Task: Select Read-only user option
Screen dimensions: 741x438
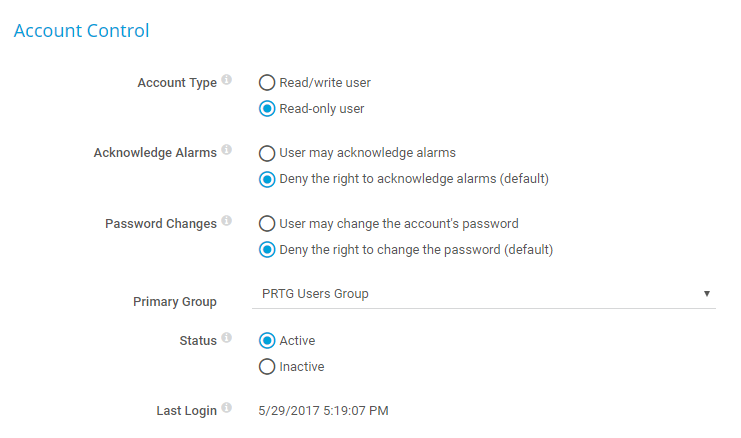Action: point(267,109)
